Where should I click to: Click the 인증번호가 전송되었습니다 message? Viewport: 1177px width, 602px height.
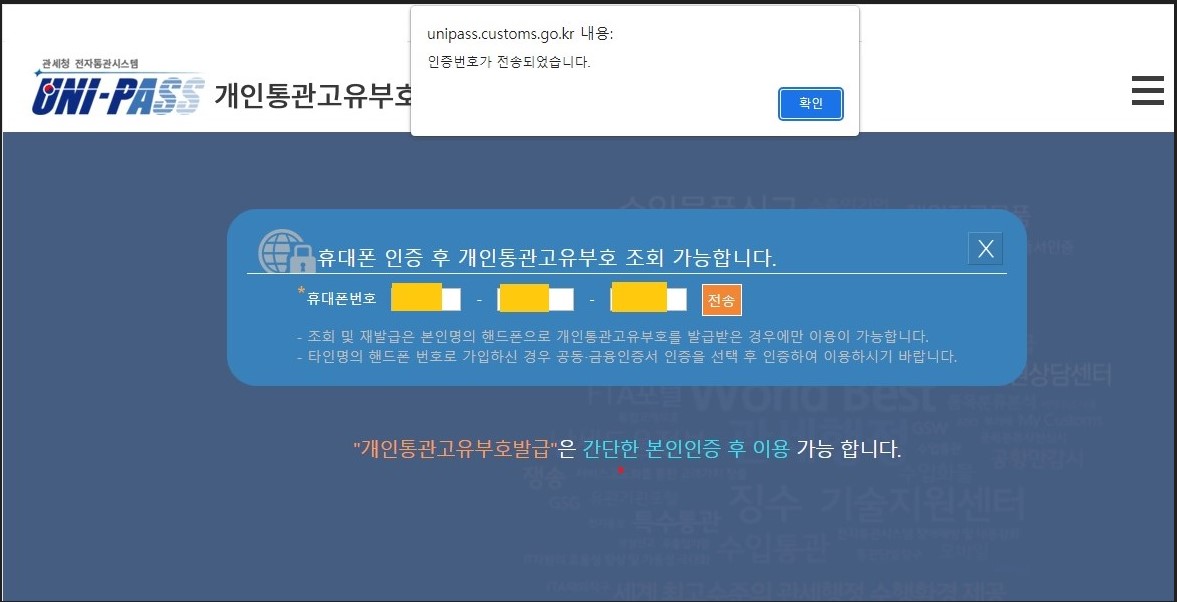click(510, 62)
